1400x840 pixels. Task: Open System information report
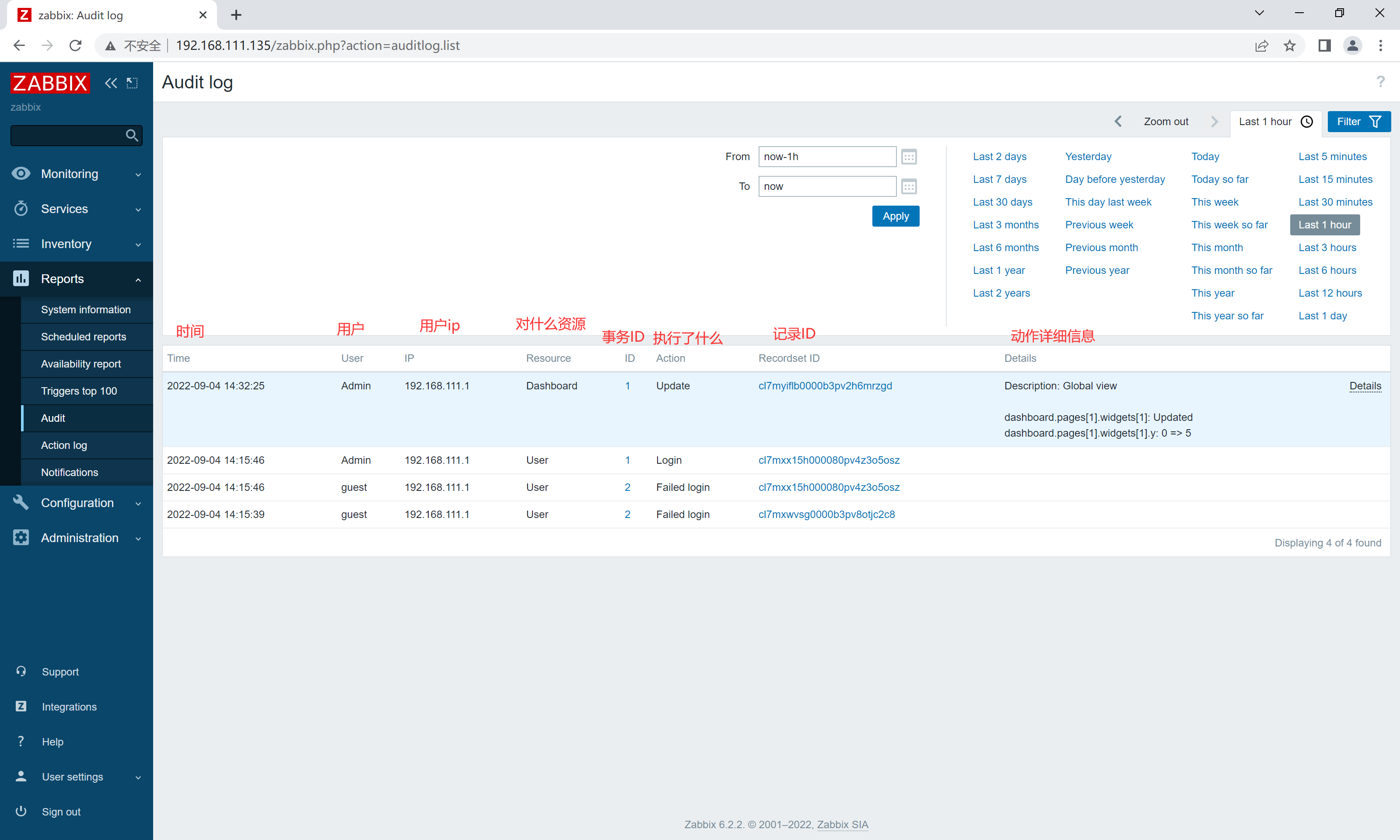(87, 310)
